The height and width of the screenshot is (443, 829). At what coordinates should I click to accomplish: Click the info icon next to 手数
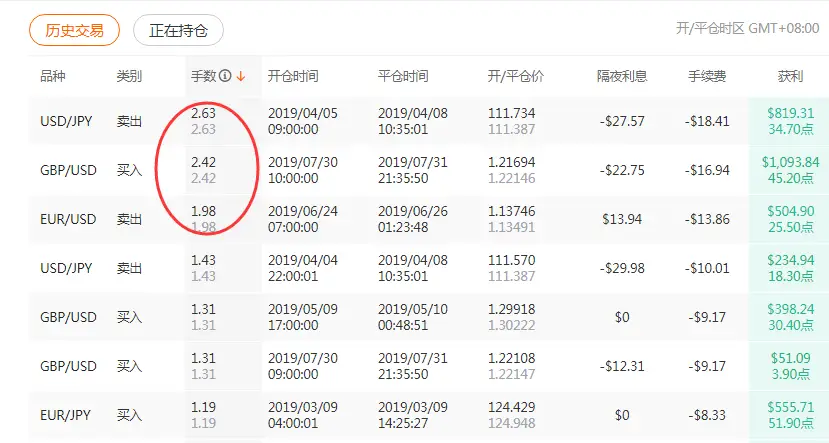pyautogui.click(x=225, y=76)
